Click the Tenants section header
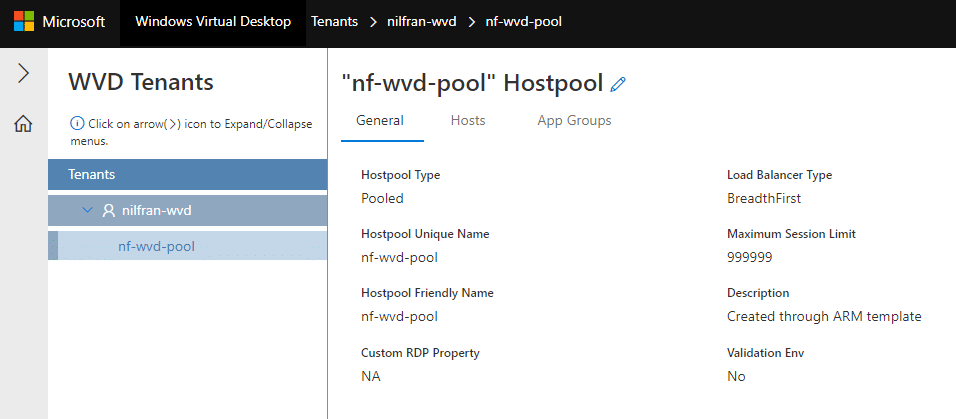 [x=187, y=174]
